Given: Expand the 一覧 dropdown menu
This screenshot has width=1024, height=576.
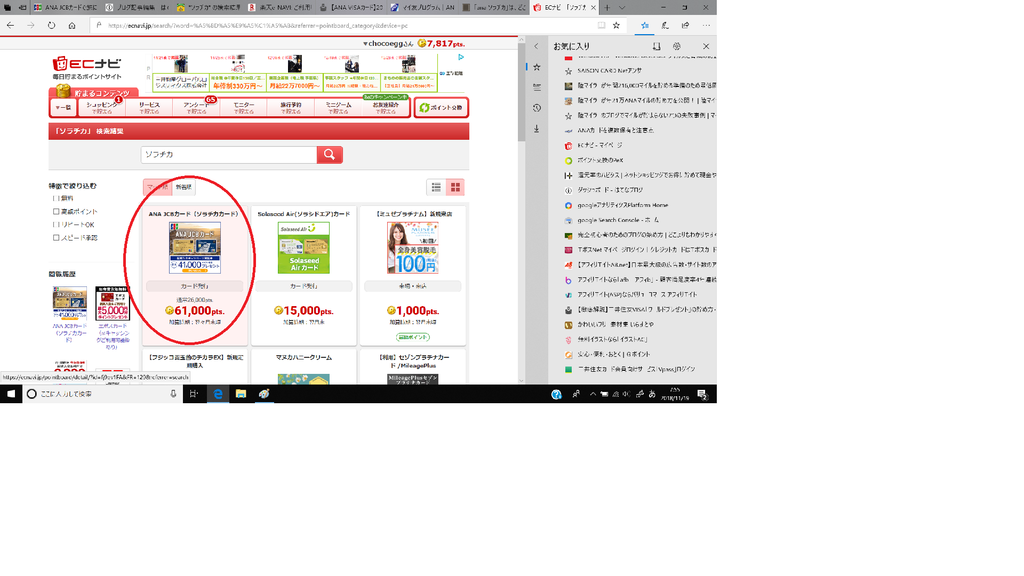Looking at the screenshot, I should point(63,107).
